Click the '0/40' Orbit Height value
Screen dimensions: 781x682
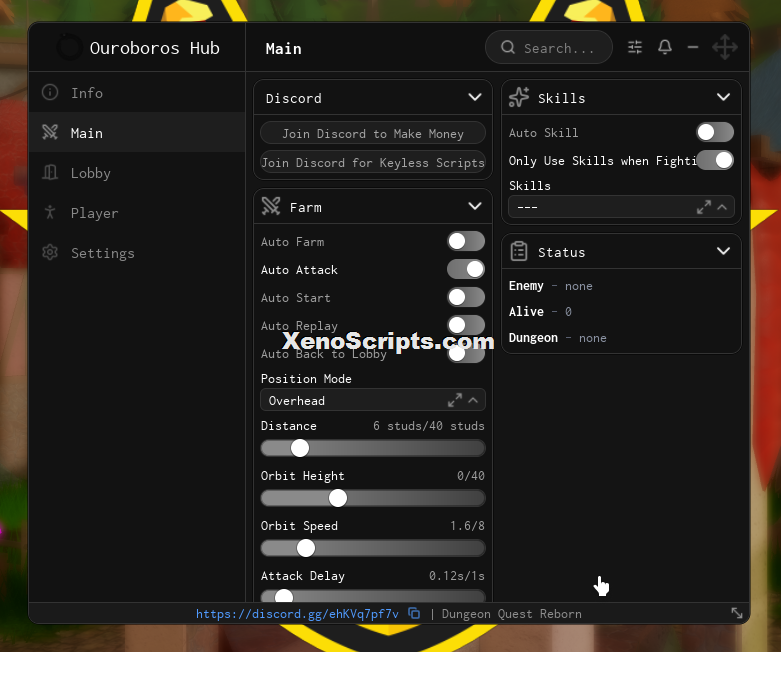[x=471, y=475]
